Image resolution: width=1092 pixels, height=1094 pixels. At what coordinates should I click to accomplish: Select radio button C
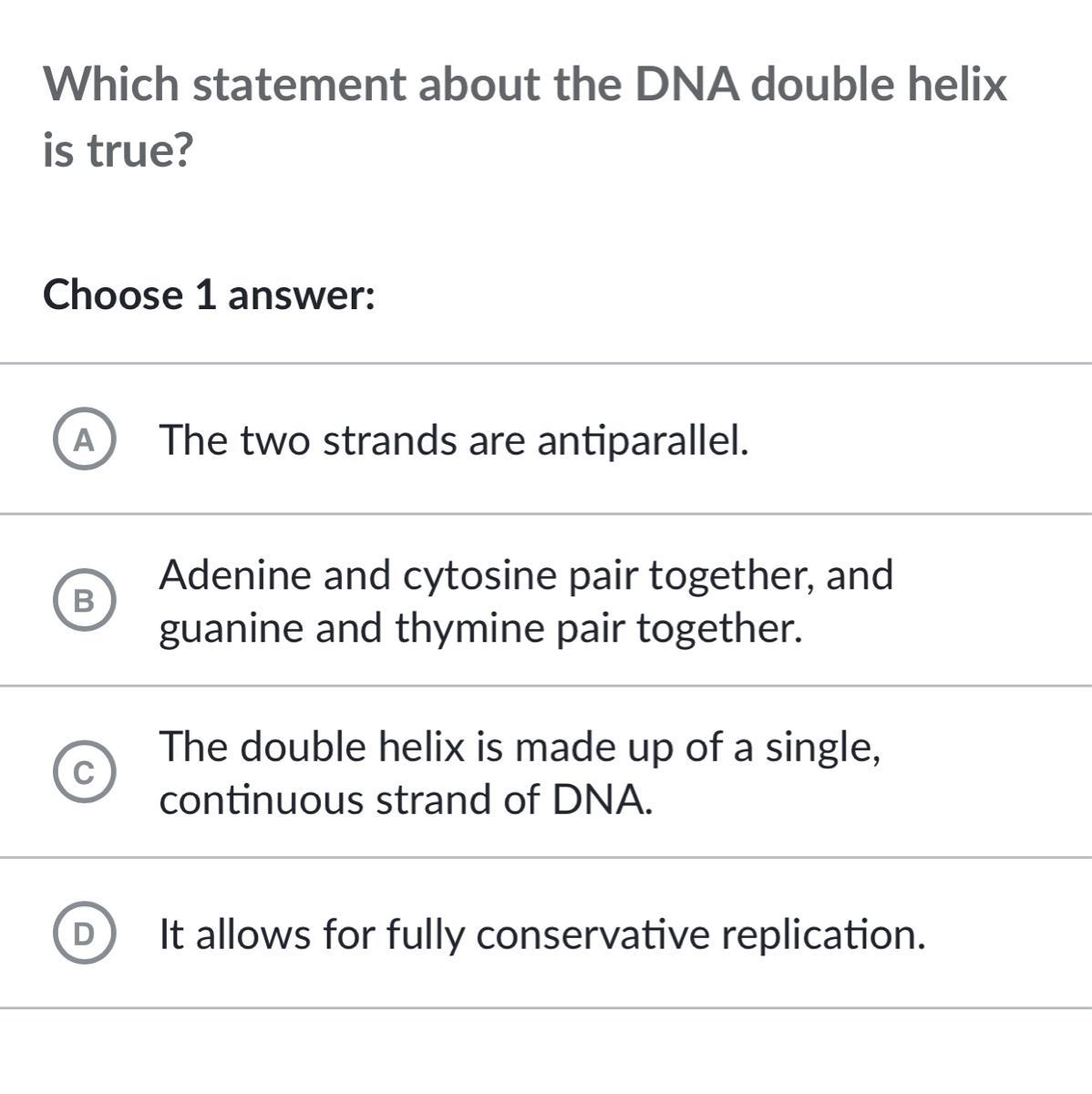click(x=84, y=773)
